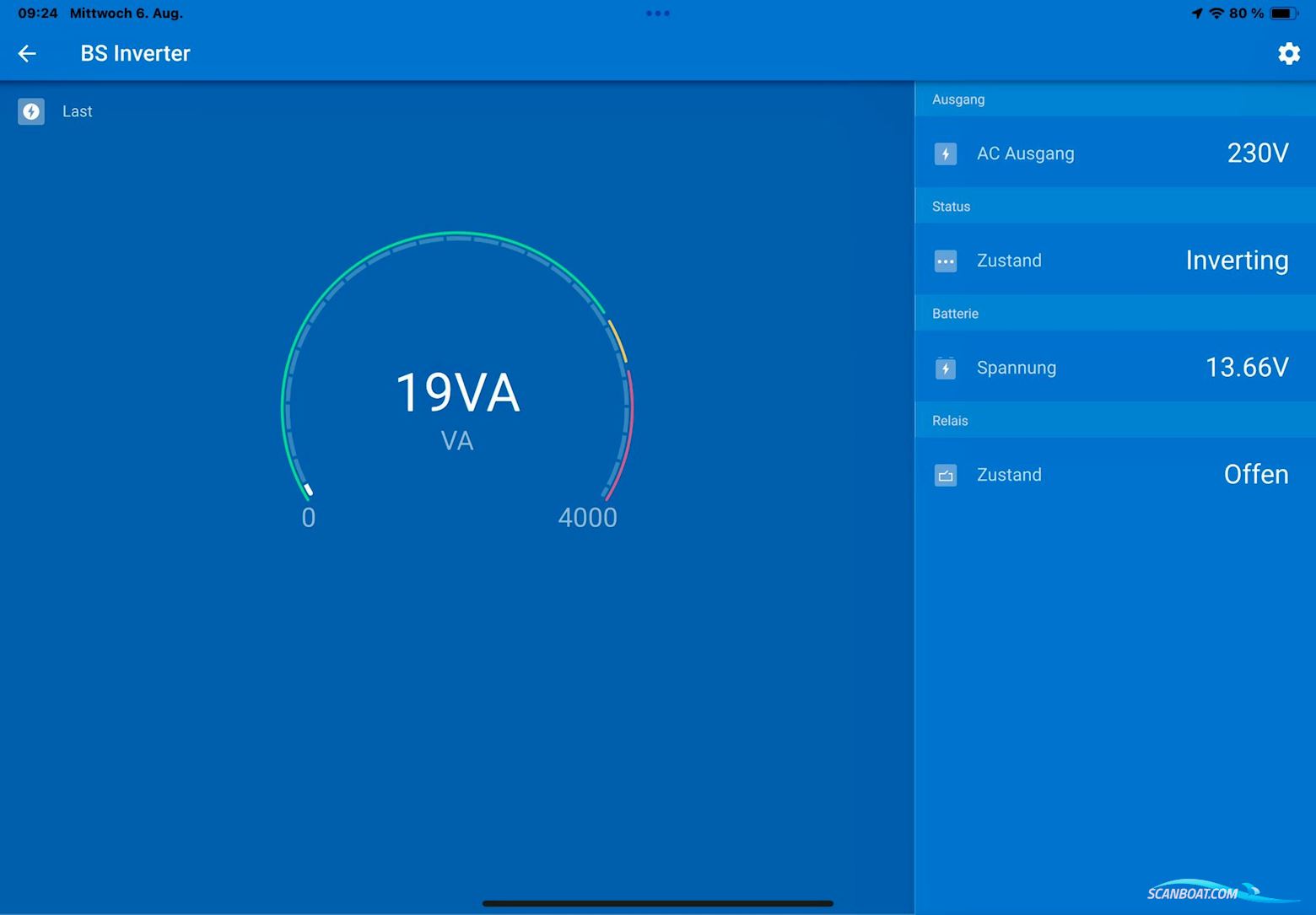The height and width of the screenshot is (915, 1316).
Task: Tap the 13.66V battery voltage value
Action: click(x=1246, y=368)
